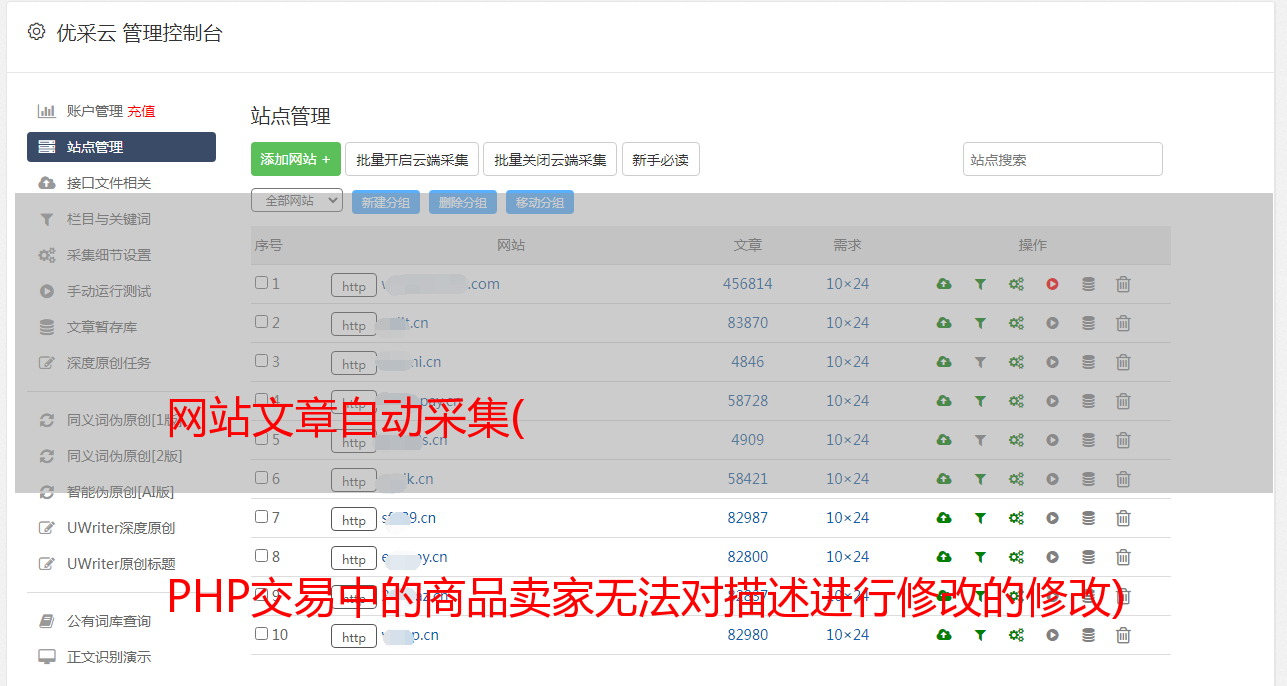This screenshot has width=1287, height=686.
Task: Click the cloud upload icon in row 10
Action: (944, 635)
